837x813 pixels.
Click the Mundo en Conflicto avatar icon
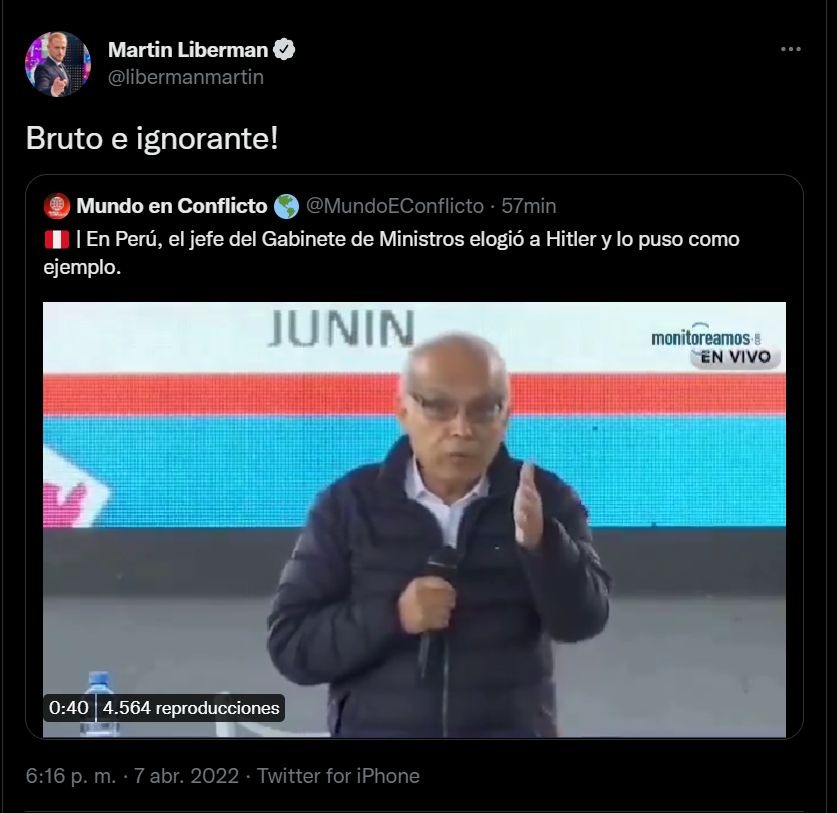pos(57,206)
